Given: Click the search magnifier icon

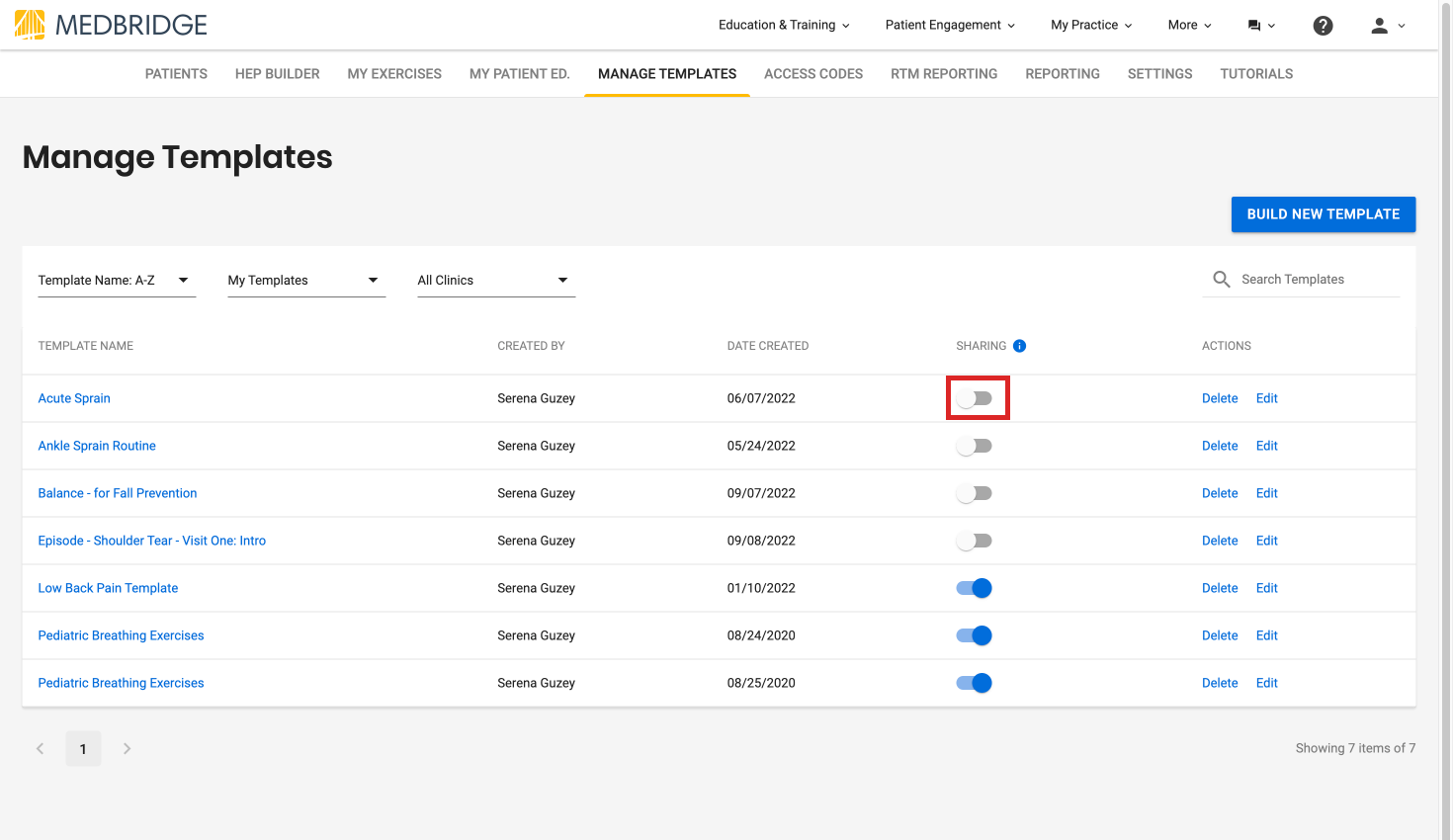Looking at the screenshot, I should (x=1222, y=280).
